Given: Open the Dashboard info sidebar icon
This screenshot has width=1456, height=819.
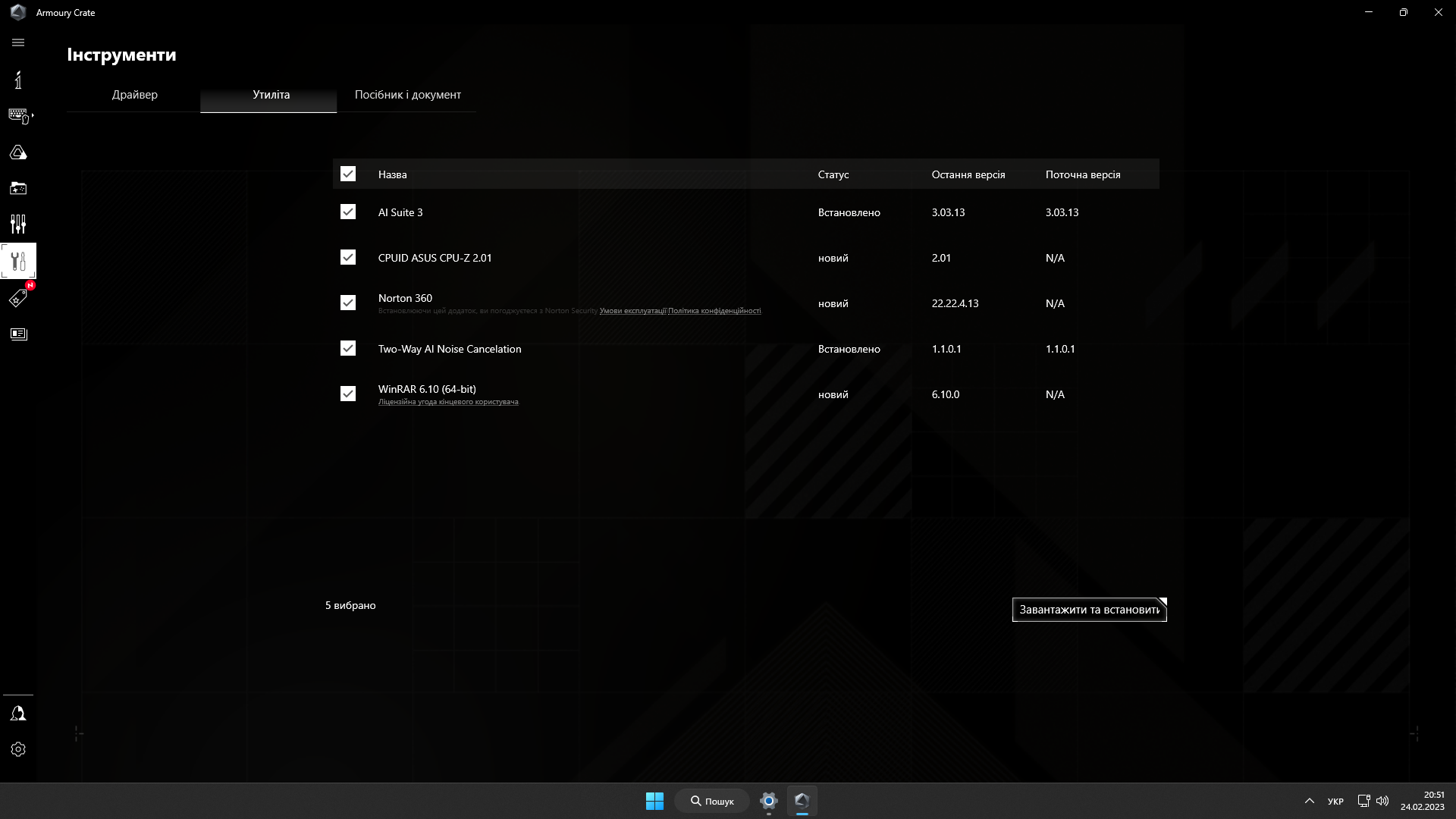Looking at the screenshot, I should tap(18, 80).
